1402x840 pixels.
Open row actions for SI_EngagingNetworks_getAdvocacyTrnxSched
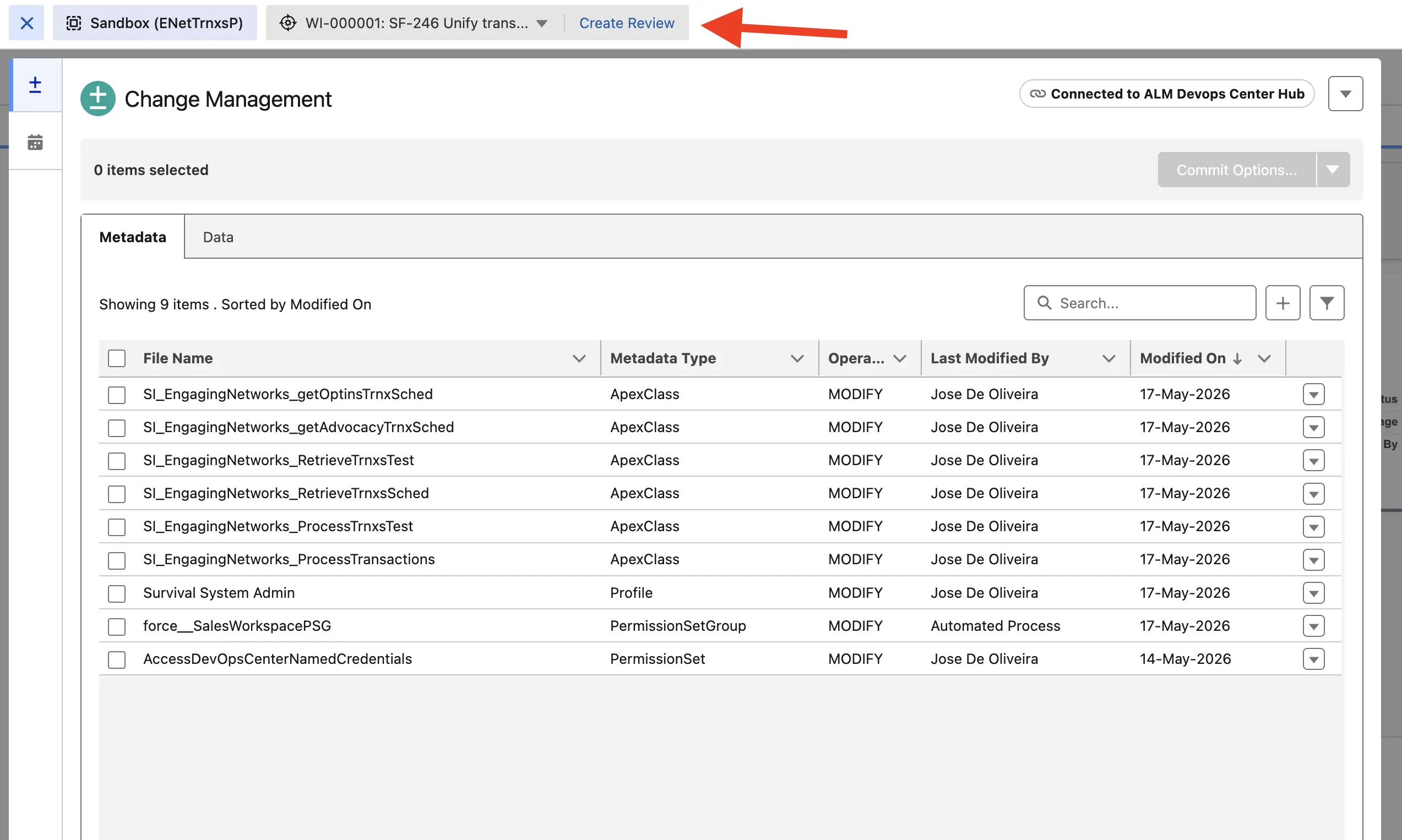(x=1313, y=427)
